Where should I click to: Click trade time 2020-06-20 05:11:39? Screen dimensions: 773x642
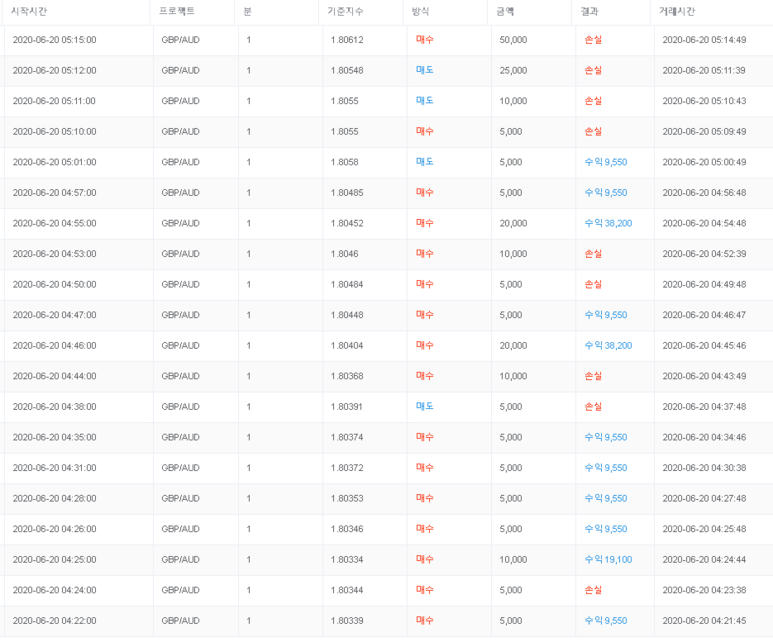click(x=703, y=71)
